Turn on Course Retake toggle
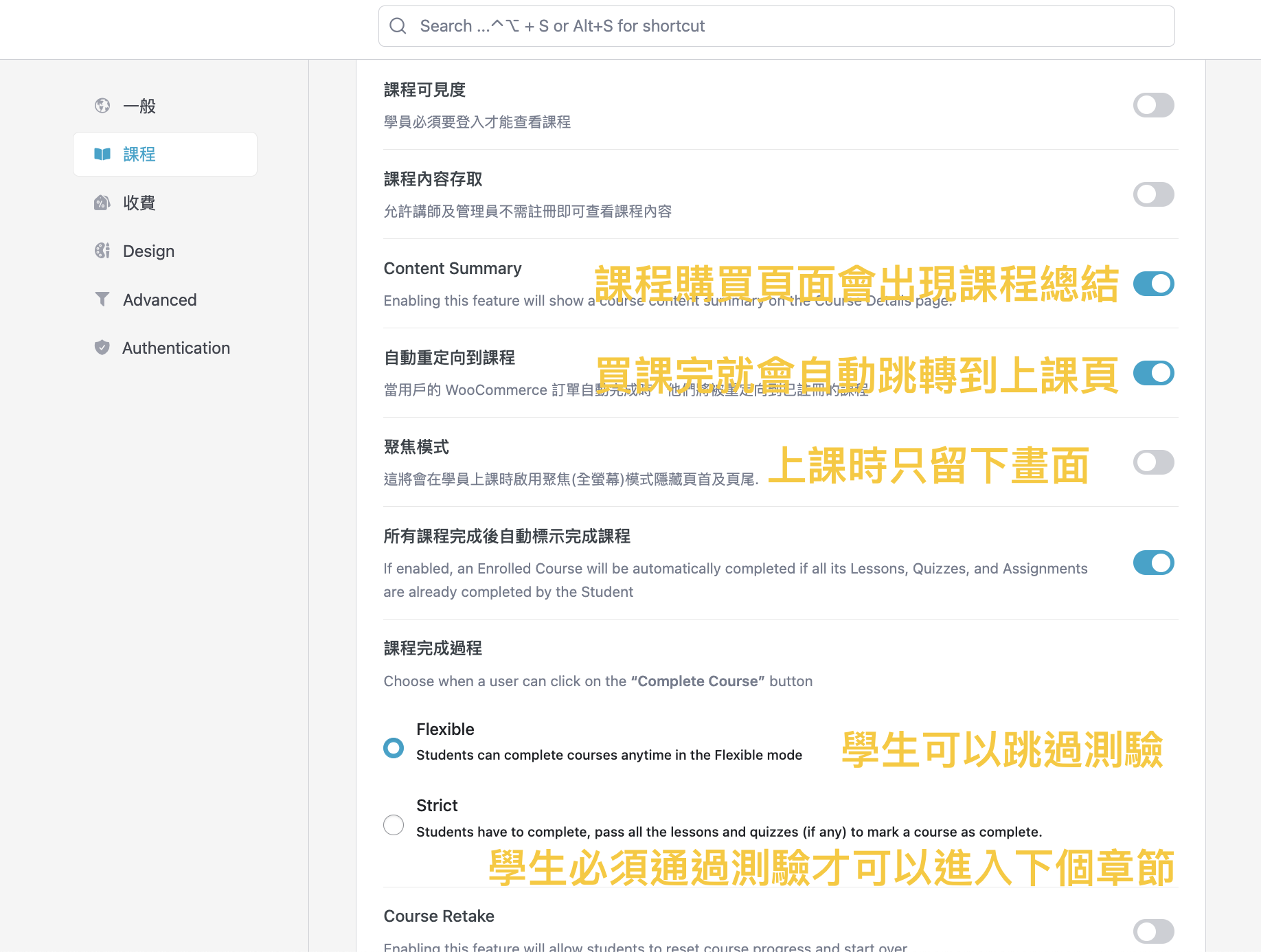1261x952 pixels. [x=1153, y=931]
